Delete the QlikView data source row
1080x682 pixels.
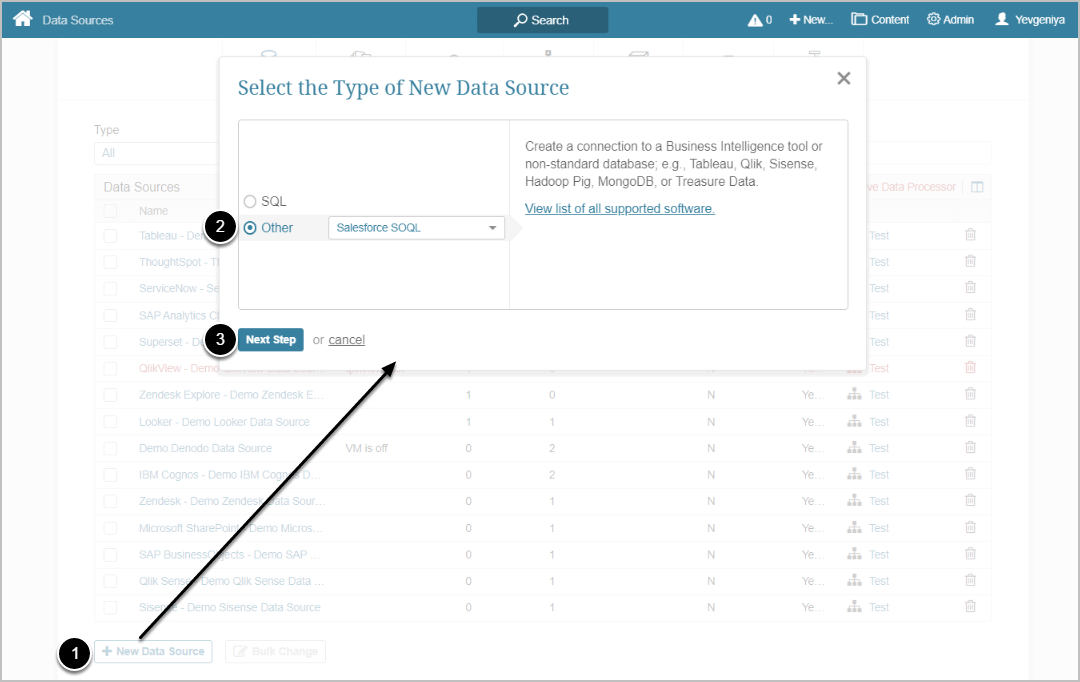point(970,368)
